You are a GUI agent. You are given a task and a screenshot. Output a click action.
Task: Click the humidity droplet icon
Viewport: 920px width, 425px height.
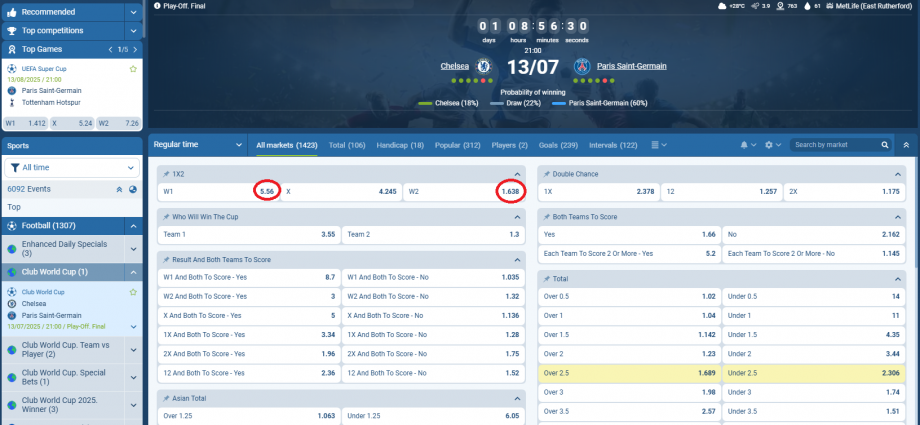pyautogui.click(x=807, y=6)
